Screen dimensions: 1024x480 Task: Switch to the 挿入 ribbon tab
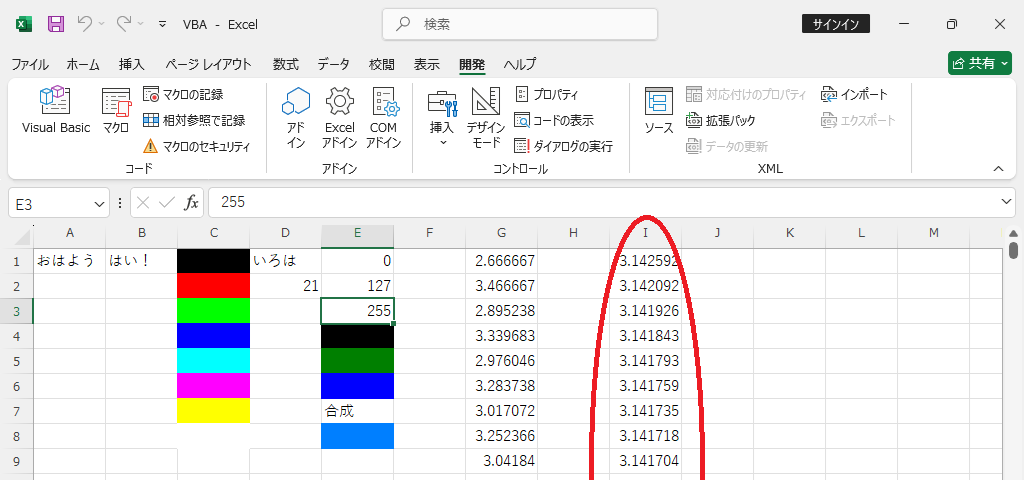[132, 64]
